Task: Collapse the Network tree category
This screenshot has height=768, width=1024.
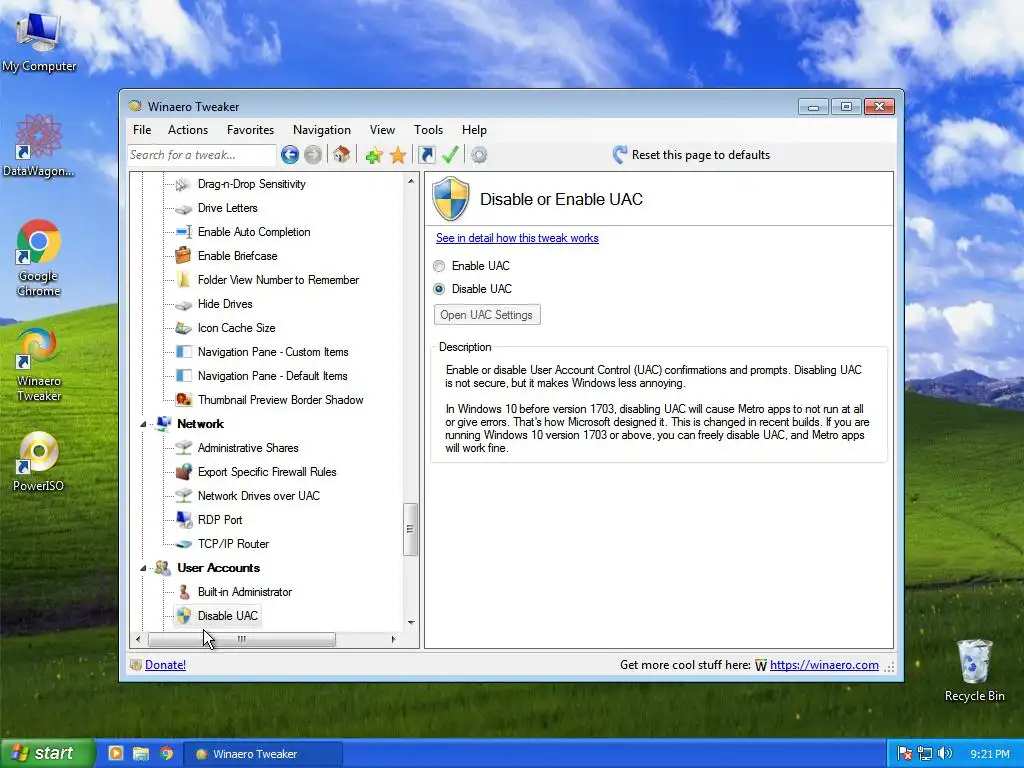Action: (143, 424)
